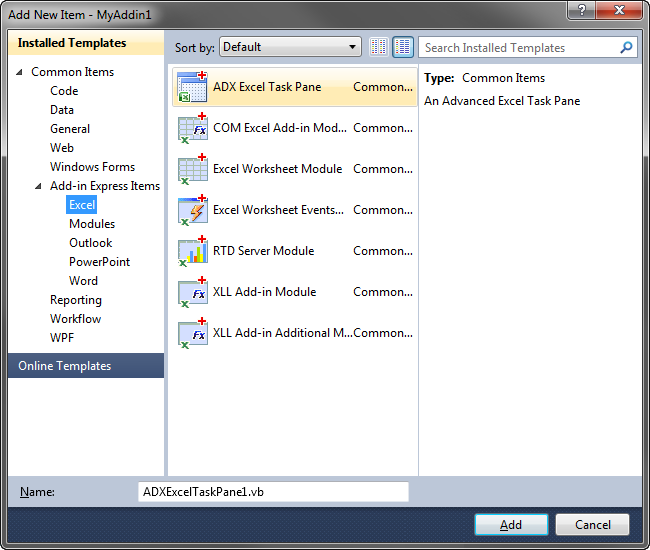The height and width of the screenshot is (550, 650).
Task: Select the General category
Action: (70, 129)
